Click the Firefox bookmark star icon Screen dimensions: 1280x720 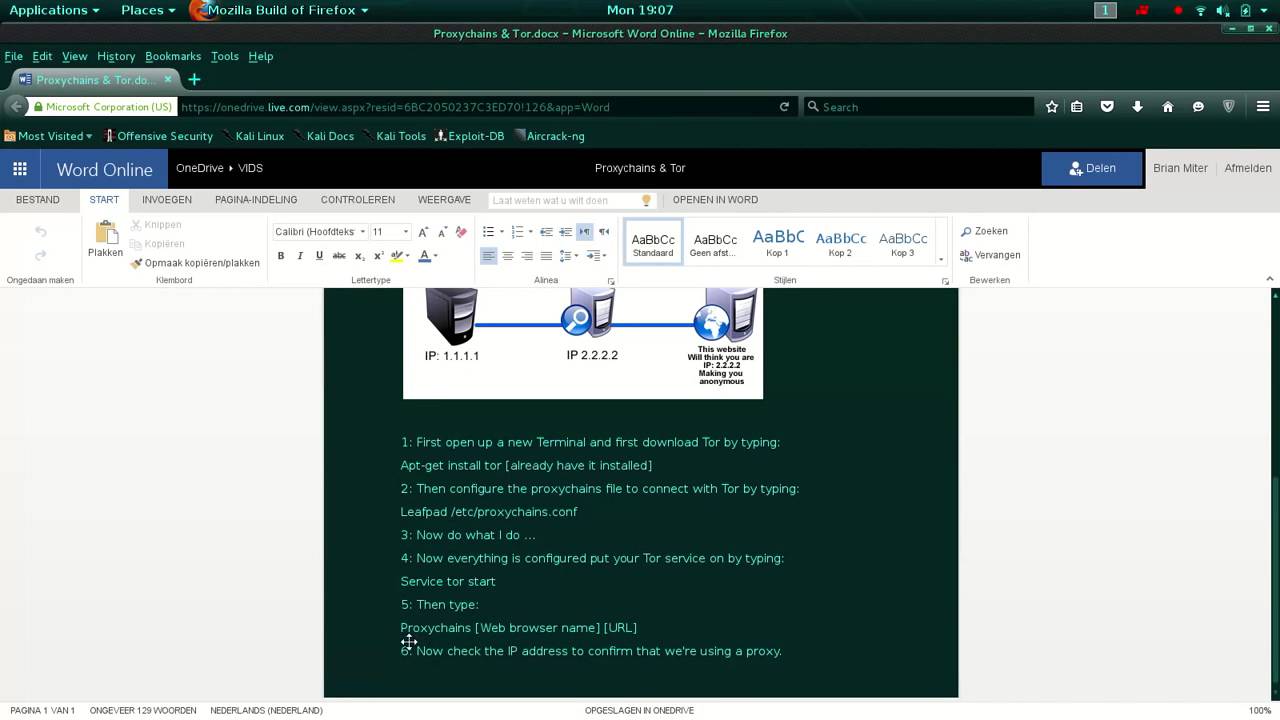tap(1052, 106)
